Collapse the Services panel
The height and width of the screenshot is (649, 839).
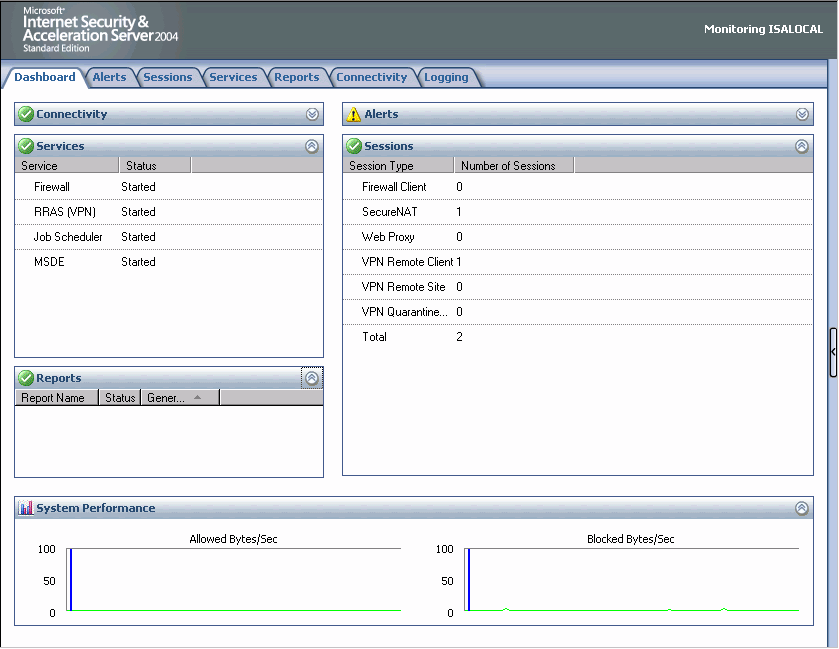(x=312, y=147)
